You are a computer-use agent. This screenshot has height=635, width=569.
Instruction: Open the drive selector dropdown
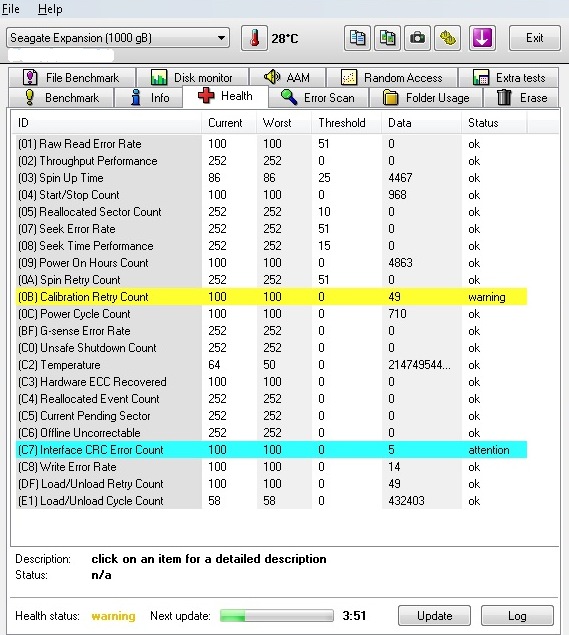pyautogui.click(x=118, y=38)
